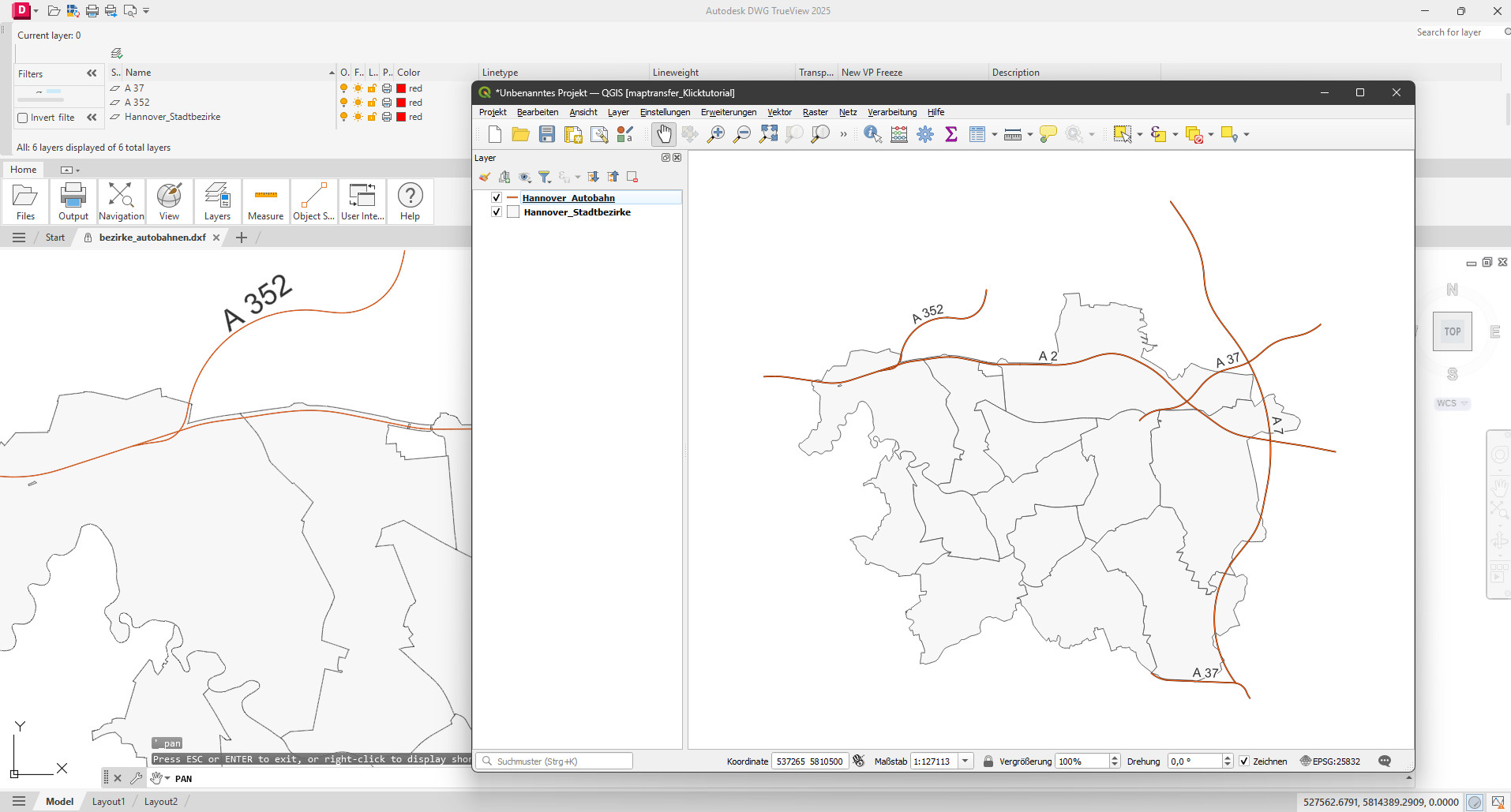Disable the Zeichnen render checkbox
This screenshot has height=812, width=1511.
click(1244, 761)
